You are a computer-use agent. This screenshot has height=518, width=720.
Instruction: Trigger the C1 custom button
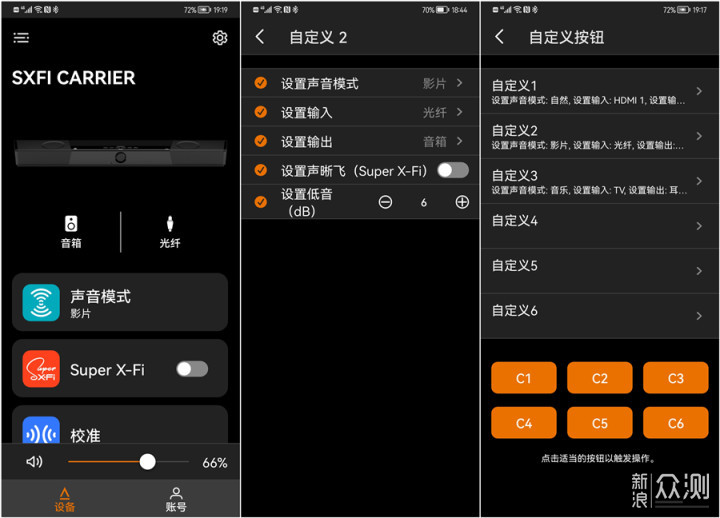pos(523,378)
